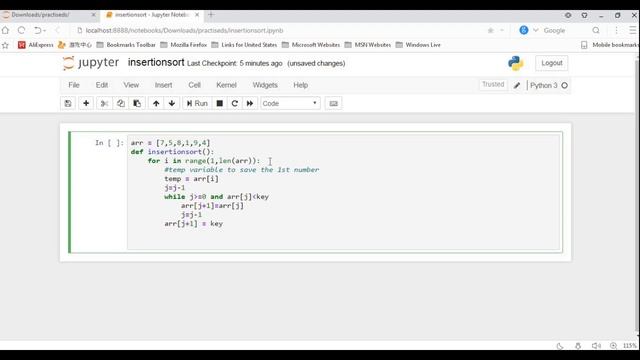This screenshot has width=640, height=360.
Task: Insert a cell below with the plus icon
Action: 86,104
